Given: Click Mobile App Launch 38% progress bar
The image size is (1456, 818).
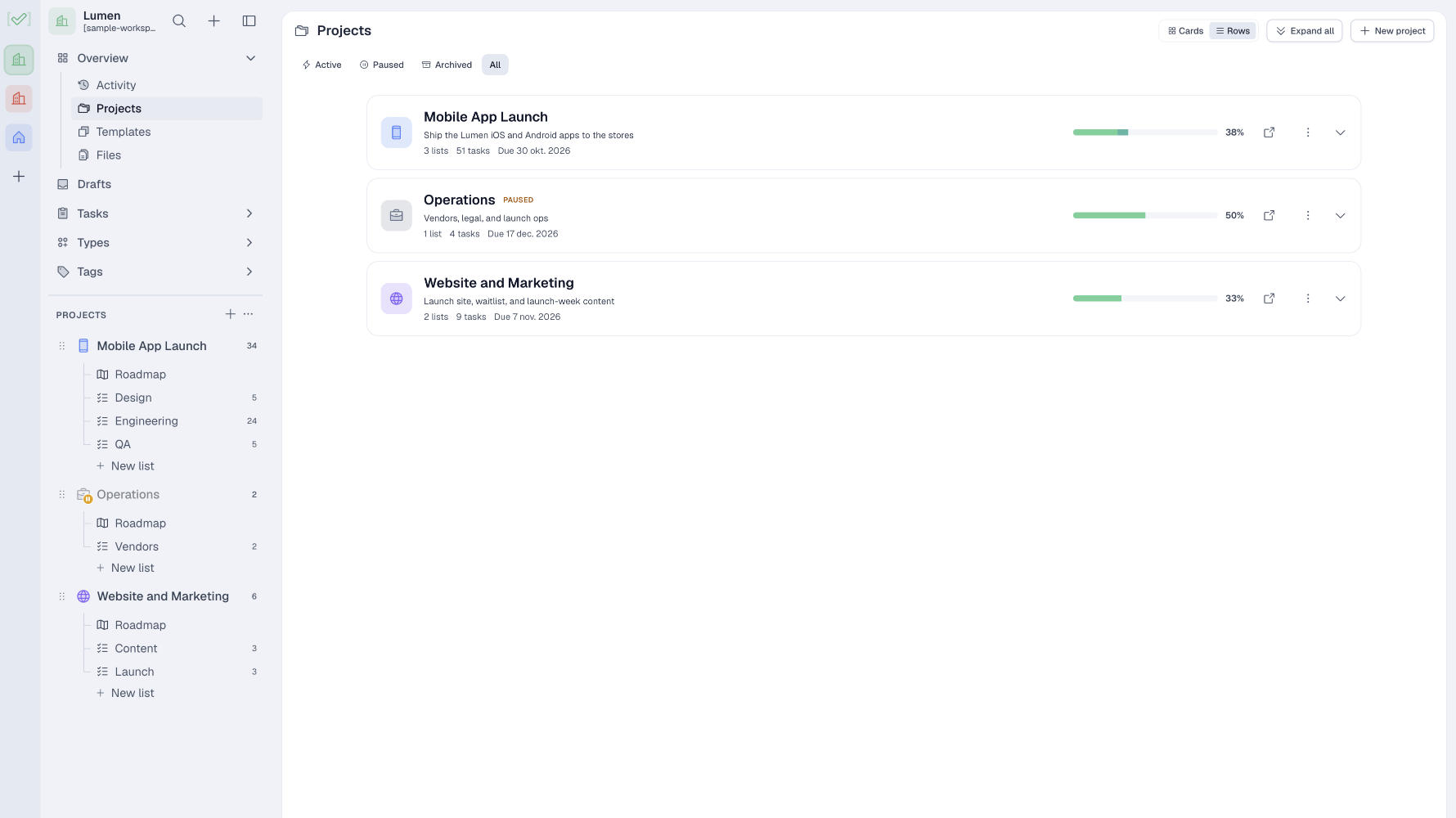Looking at the screenshot, I should tap(1145, 133).
